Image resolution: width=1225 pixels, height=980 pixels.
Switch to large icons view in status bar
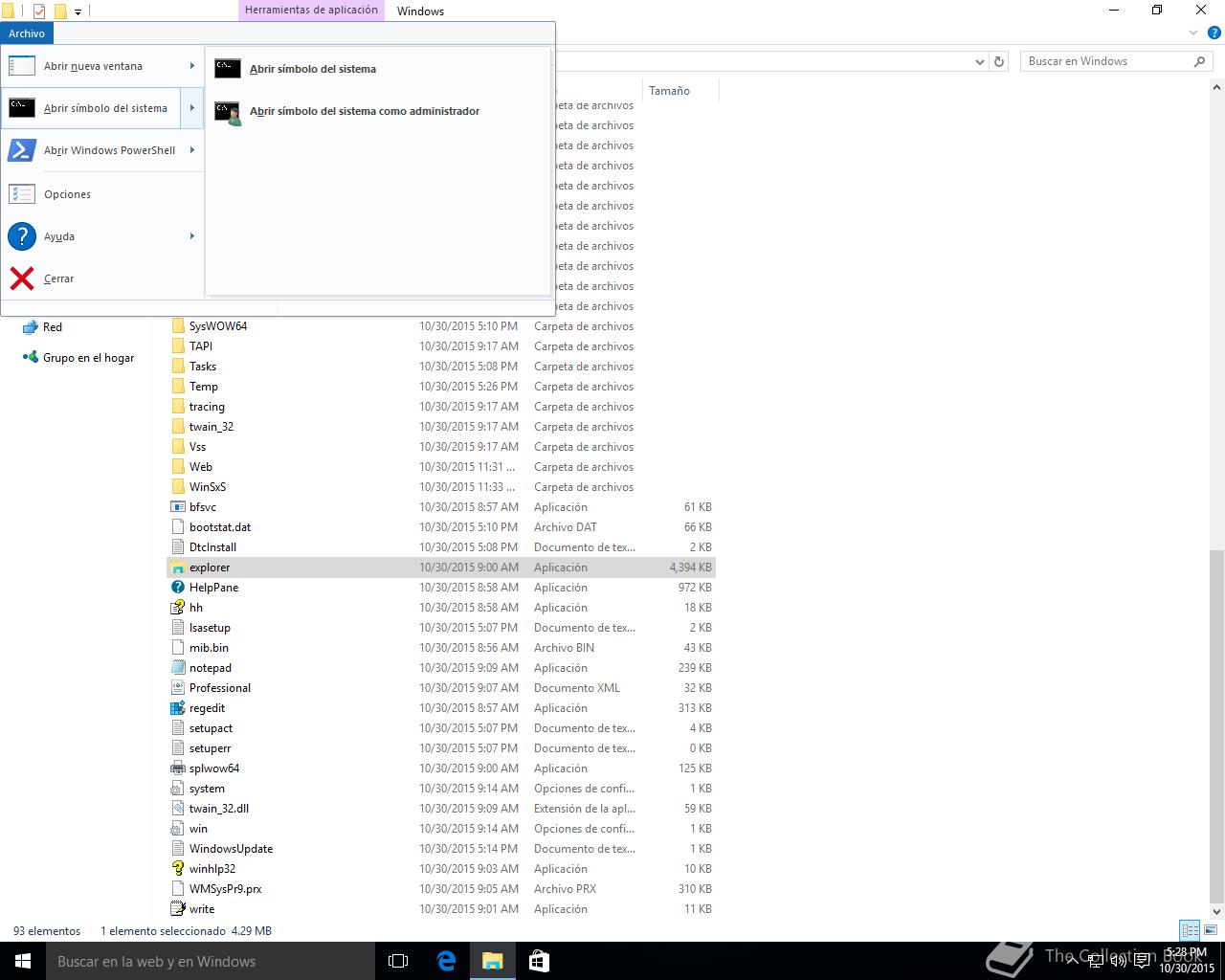pos(1210,930)
